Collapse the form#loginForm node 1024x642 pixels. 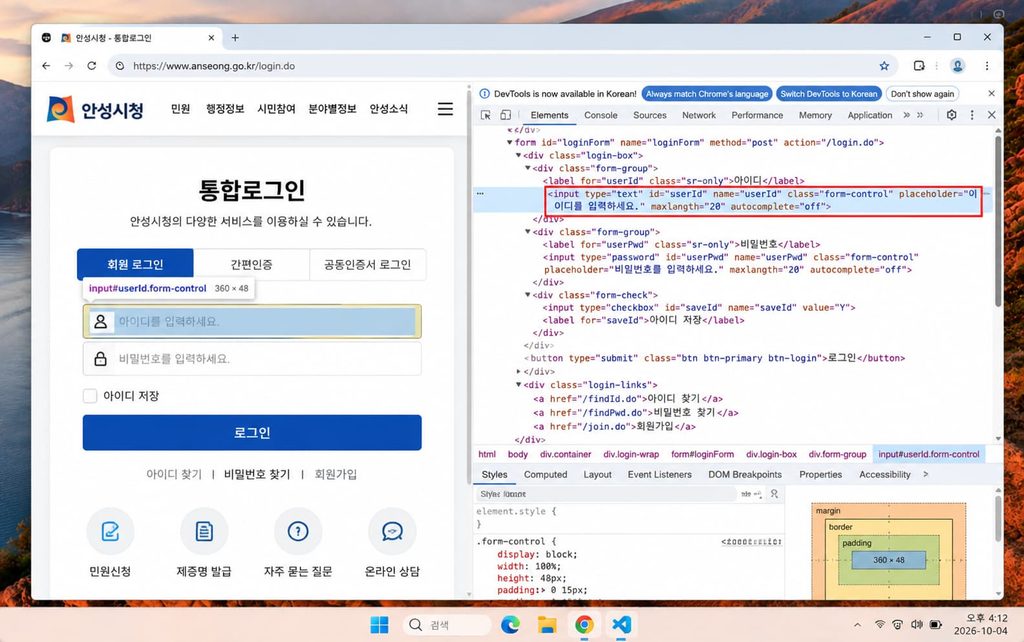[509, 142]
